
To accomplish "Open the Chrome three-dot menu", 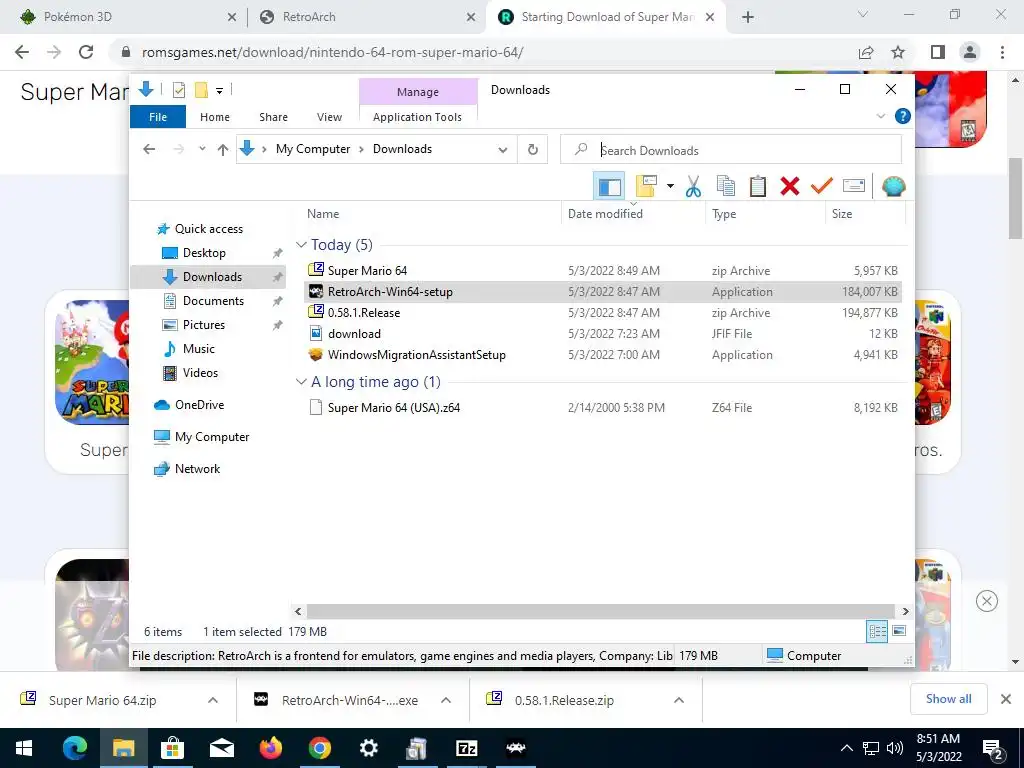I will click(1002, 52).
